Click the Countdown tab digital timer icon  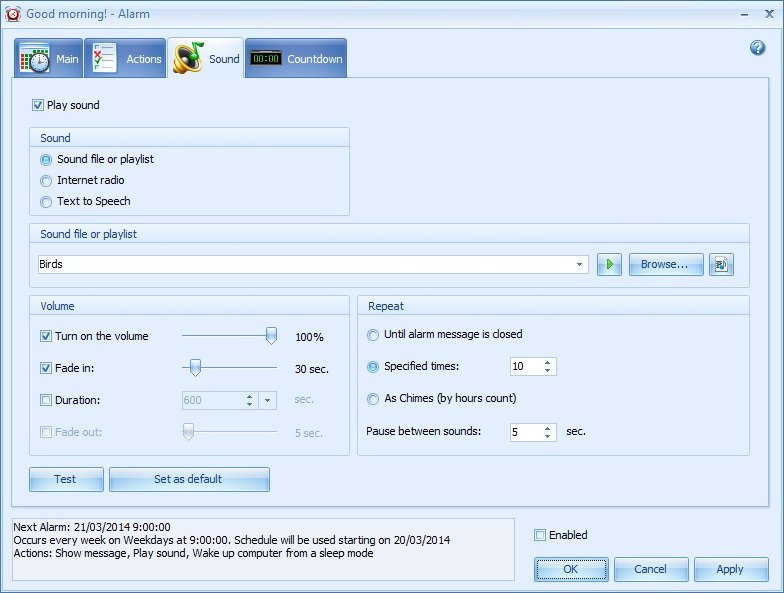coord(265,59)
